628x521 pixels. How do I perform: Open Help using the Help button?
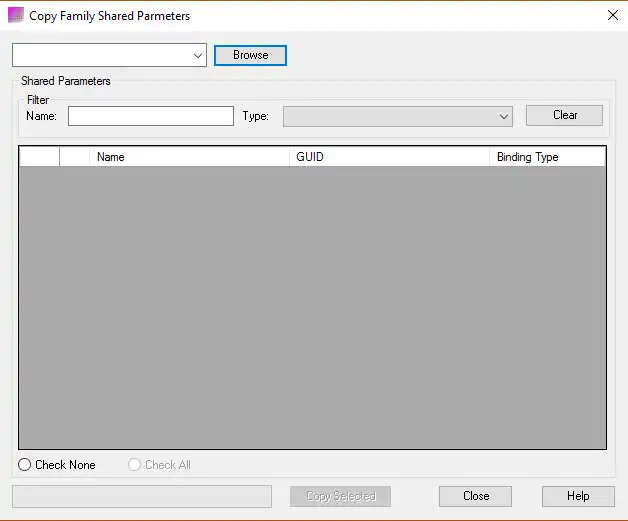pyautogui.click(x=578, y=496)
